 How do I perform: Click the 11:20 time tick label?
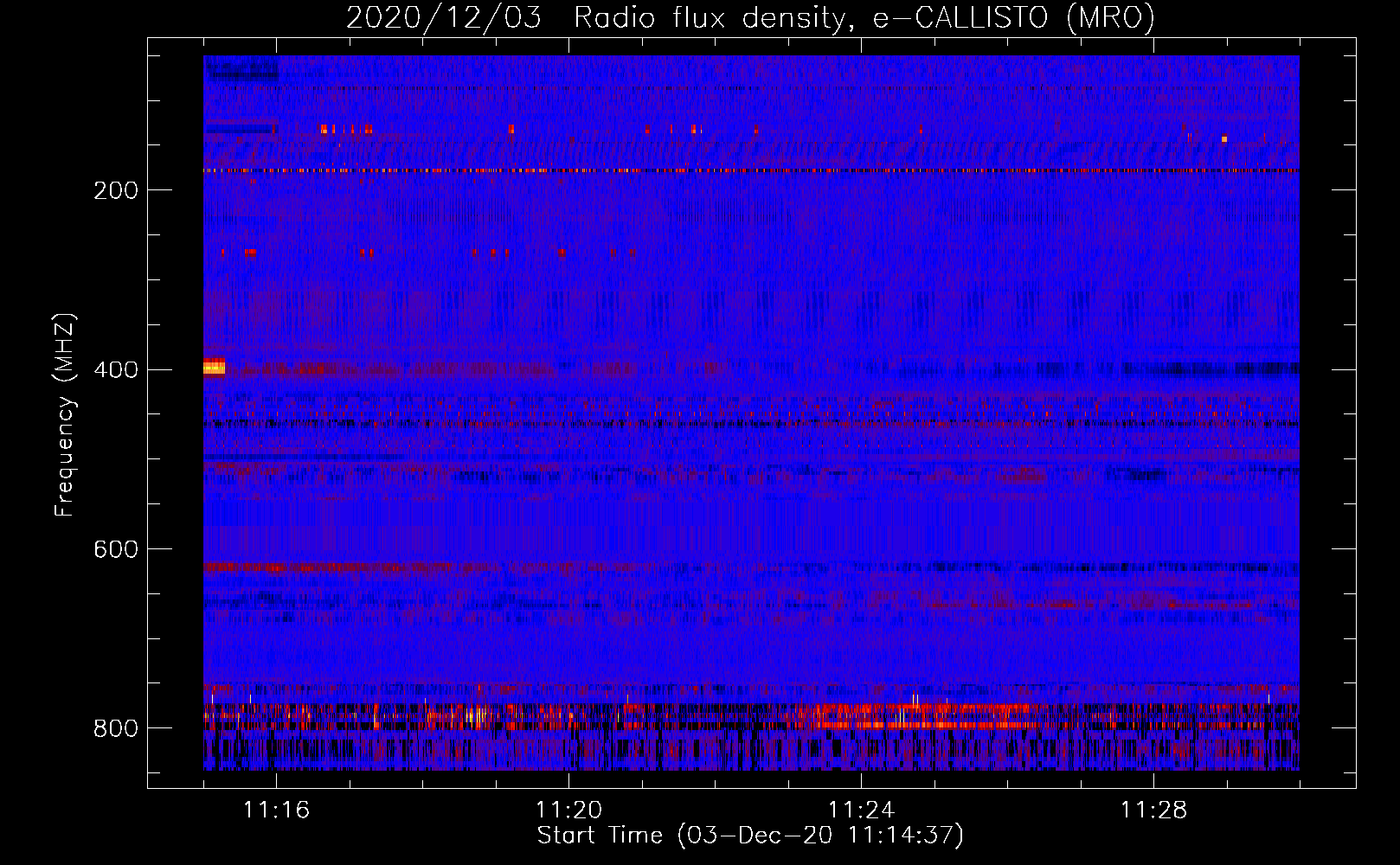point(568,810)
